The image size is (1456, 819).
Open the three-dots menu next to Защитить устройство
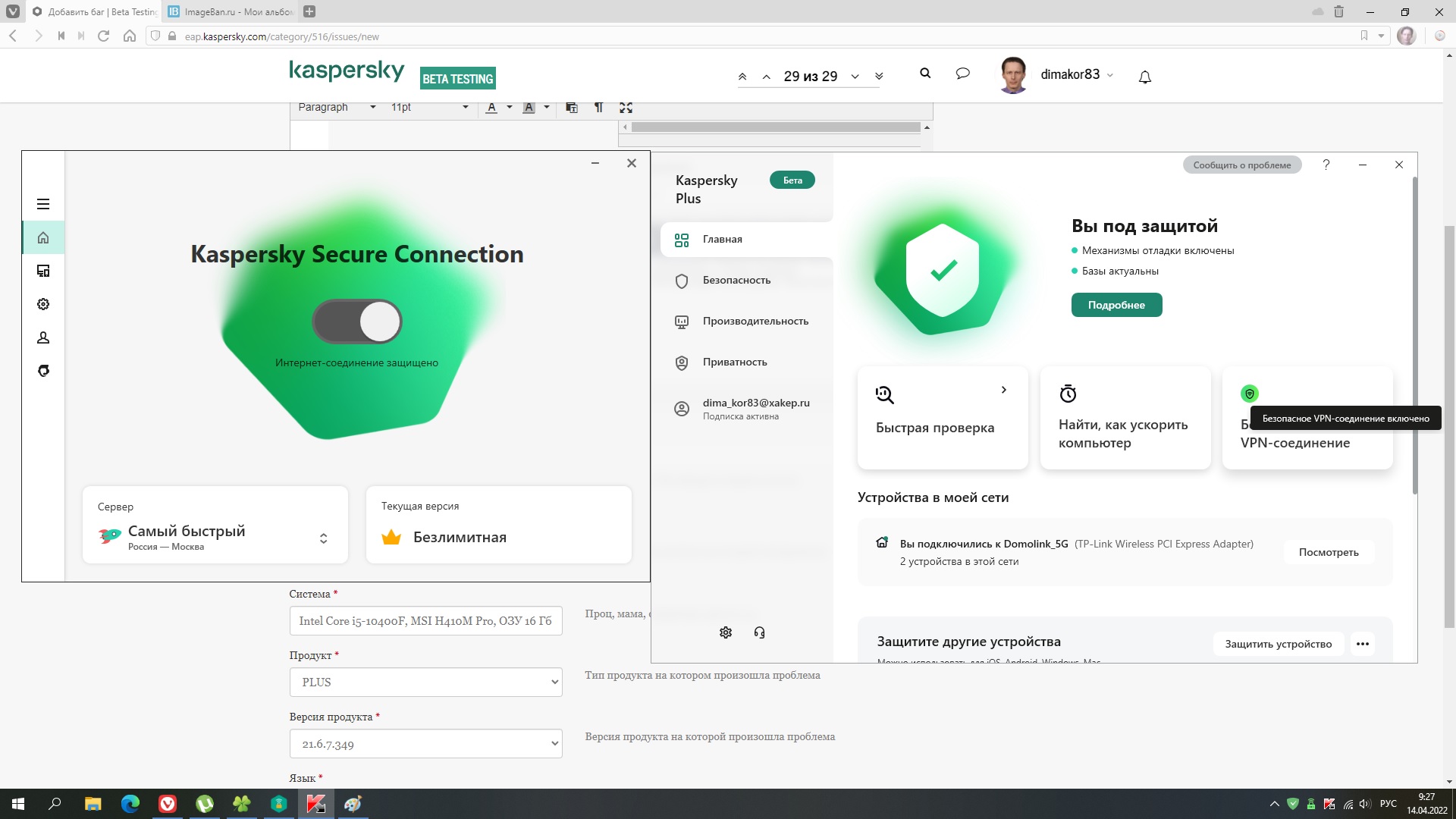tap(1363, 644)
